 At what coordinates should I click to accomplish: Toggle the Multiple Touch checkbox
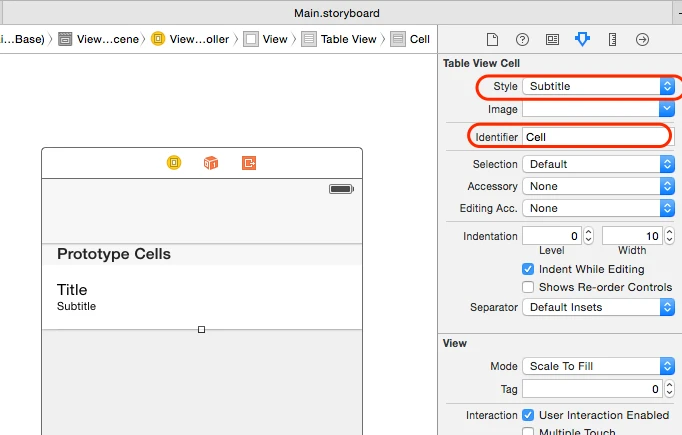(x=528, y=432)
